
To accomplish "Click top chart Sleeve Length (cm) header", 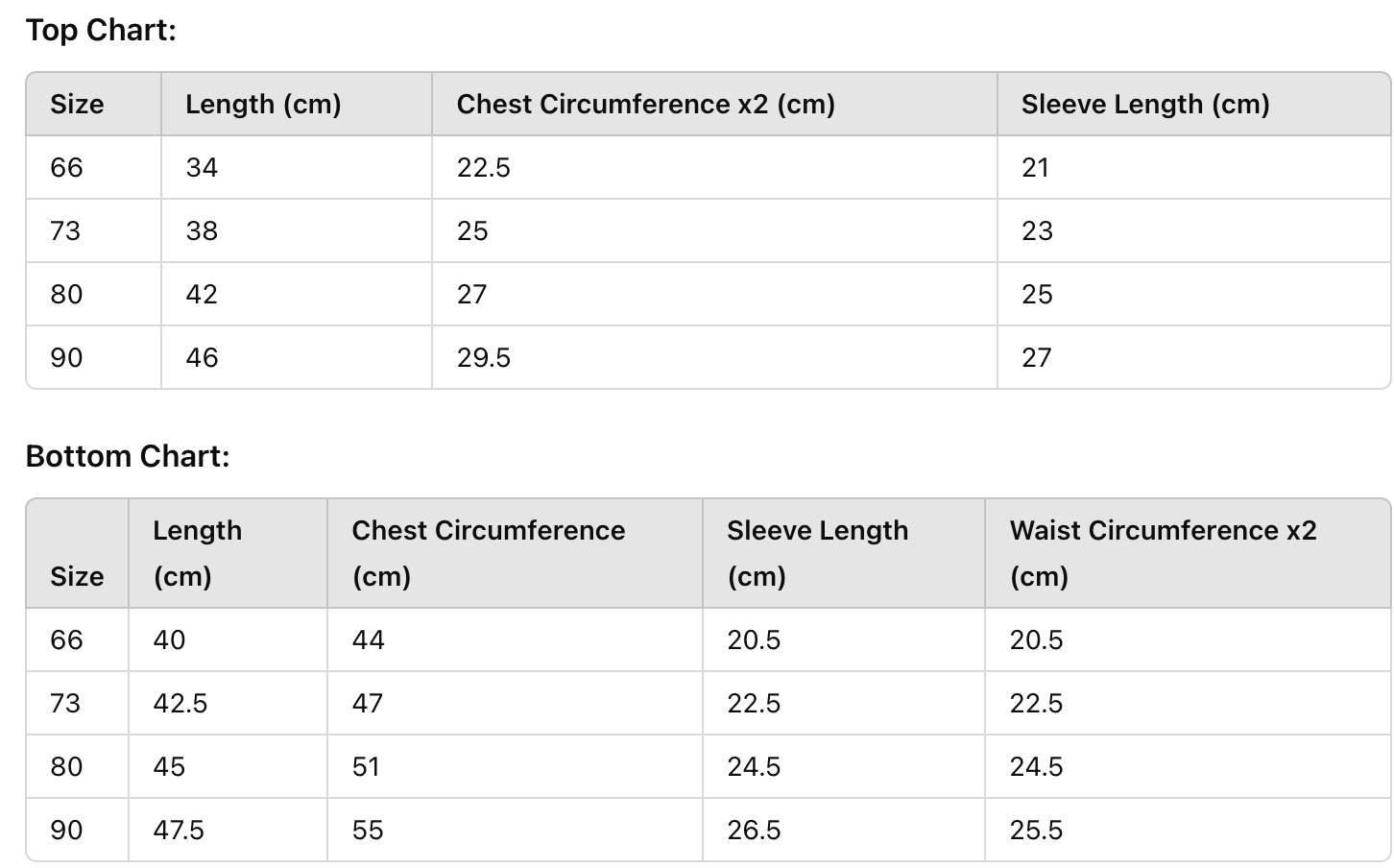I will (1144, 104).
